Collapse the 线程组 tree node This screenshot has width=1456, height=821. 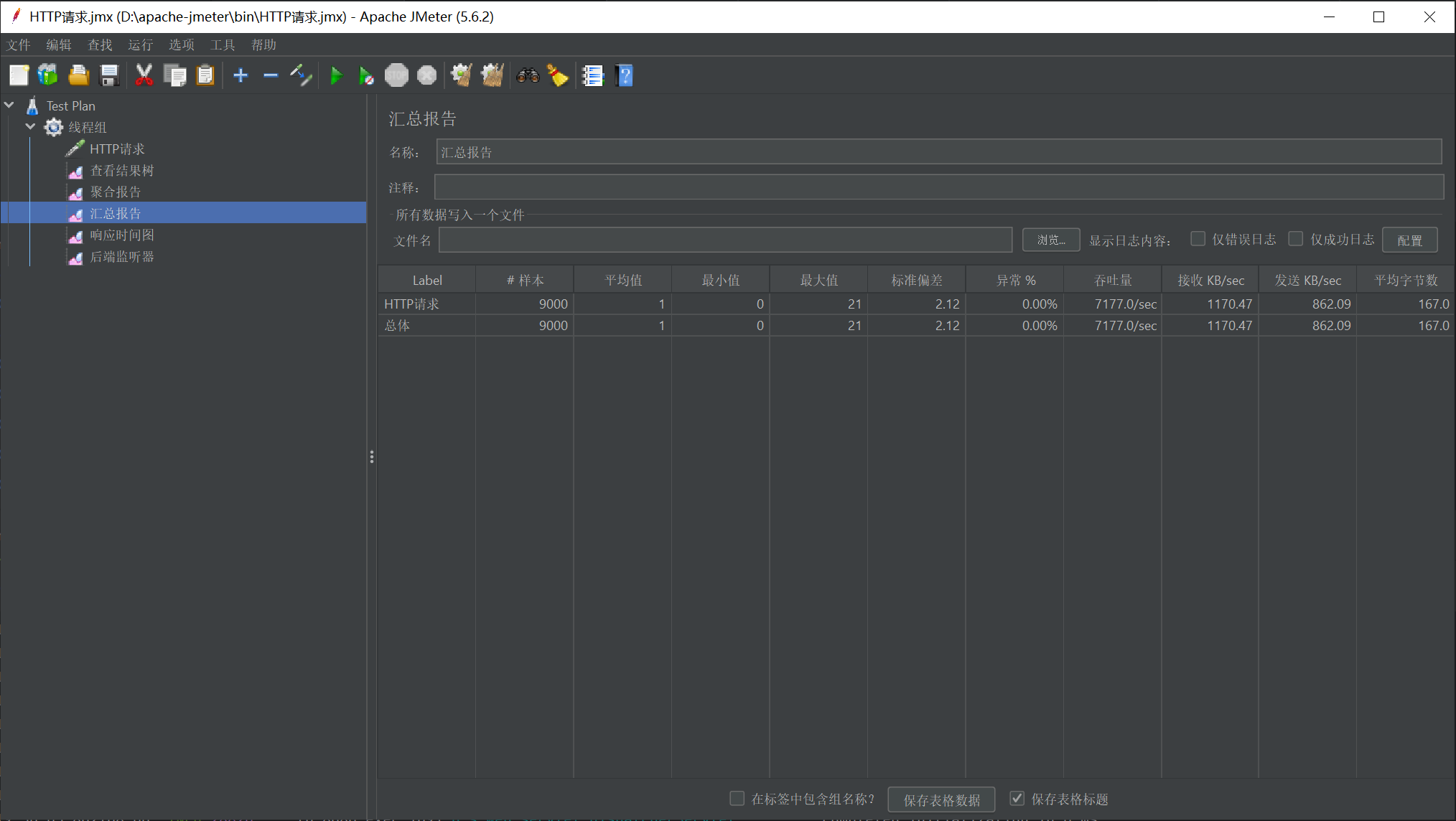coord(30,126)
